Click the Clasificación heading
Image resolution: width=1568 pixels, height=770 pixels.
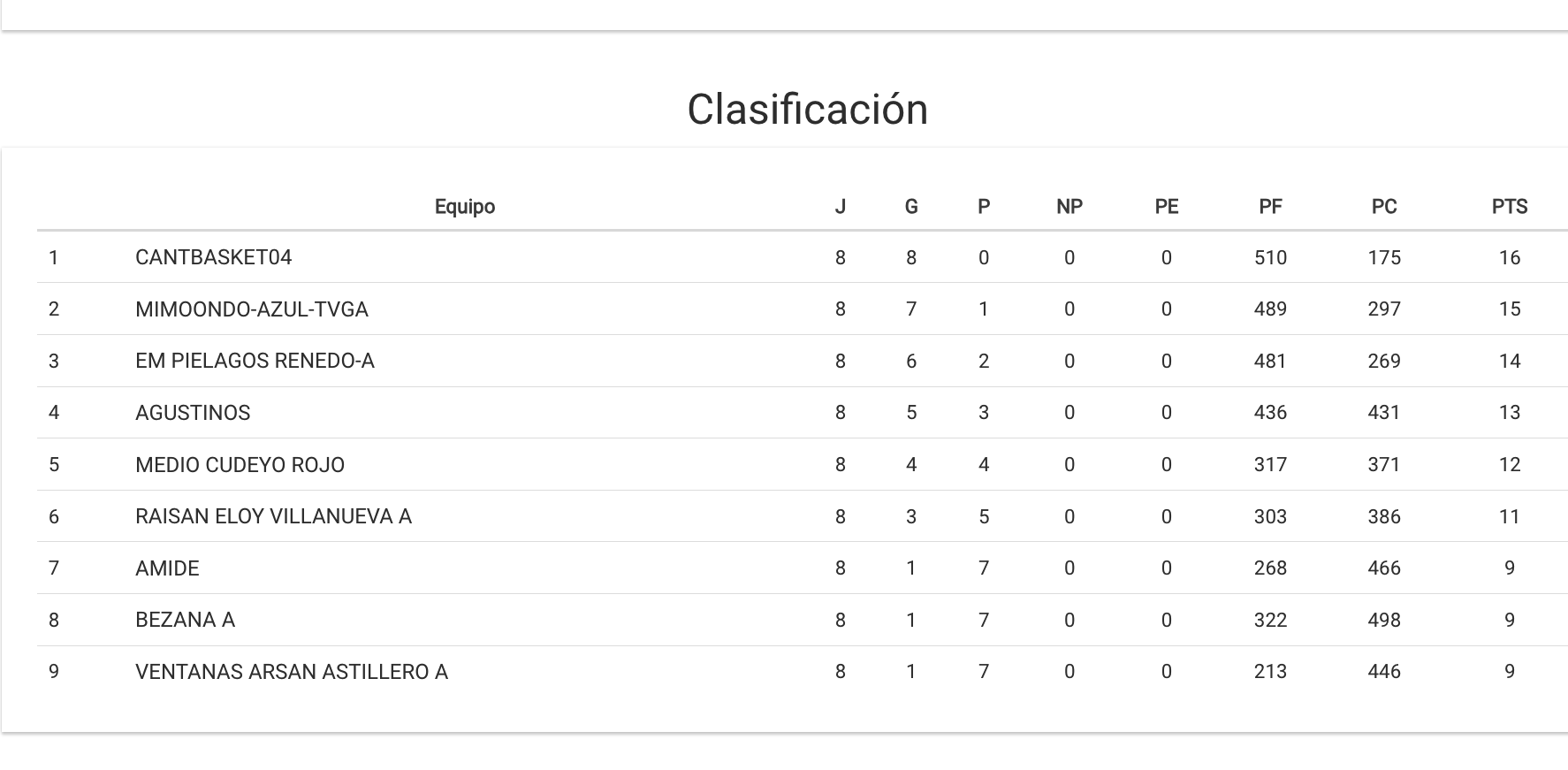(807, 110)
